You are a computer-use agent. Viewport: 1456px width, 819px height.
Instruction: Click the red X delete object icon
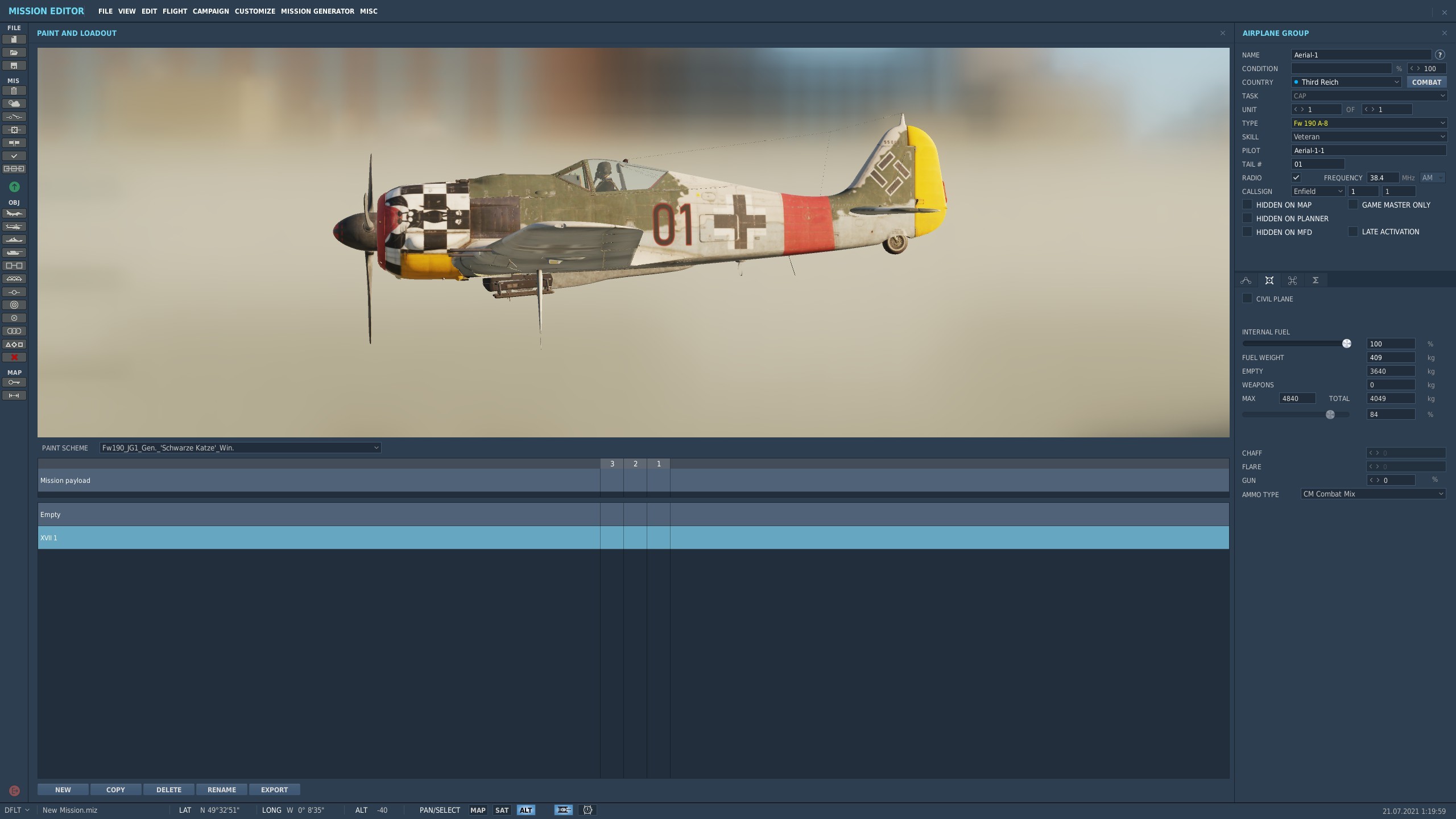pos(14,357)
